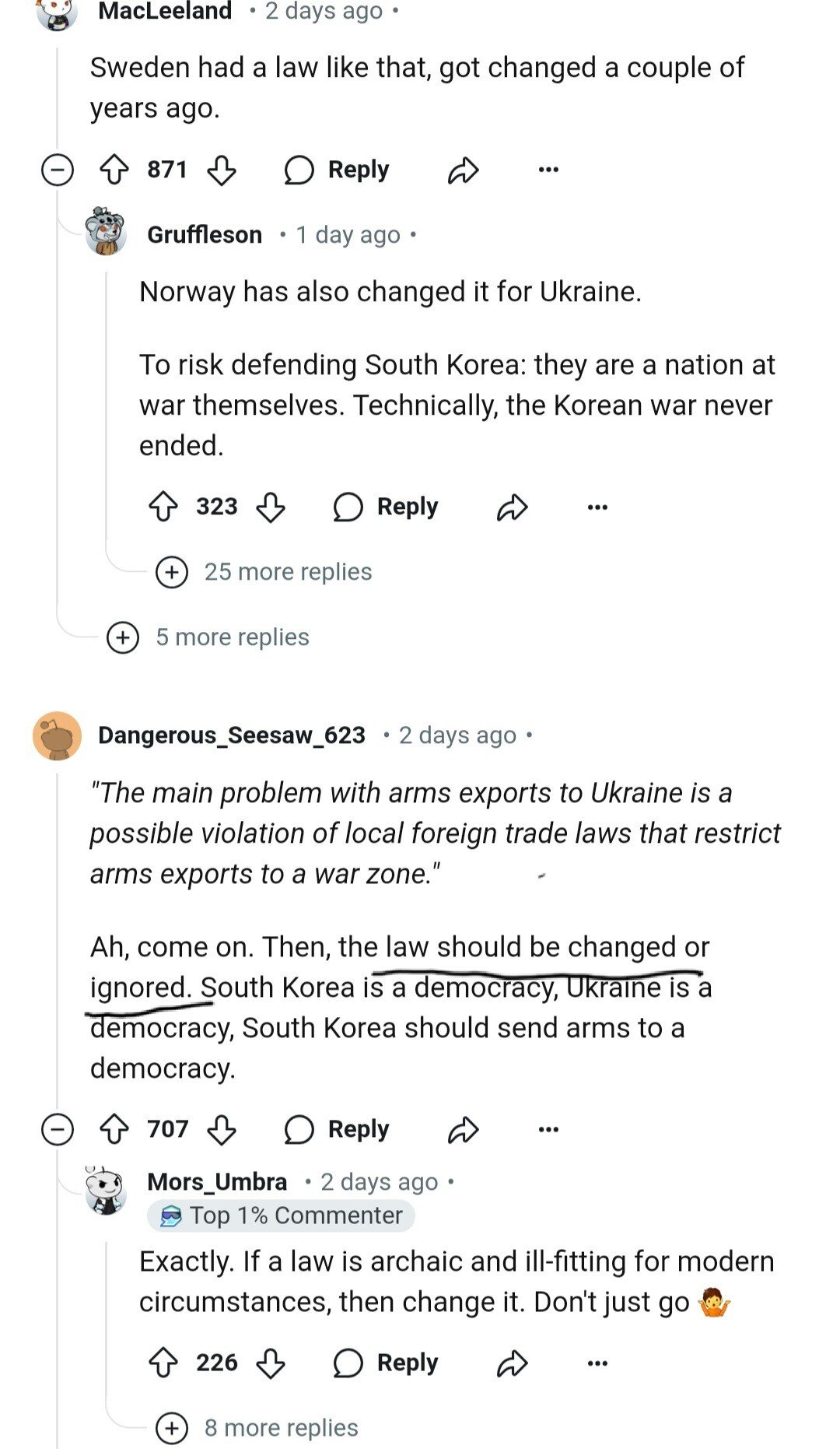Downvote Dangerous_Seesaw_623's 707-vote comment
The width and height of the screenshot is (840, 1449).
(222, 1129)
